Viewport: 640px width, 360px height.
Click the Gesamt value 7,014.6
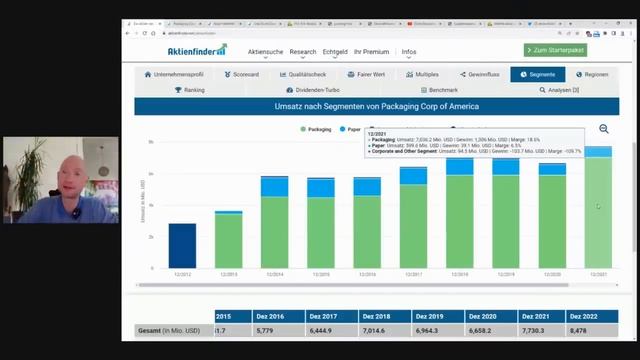374,331
